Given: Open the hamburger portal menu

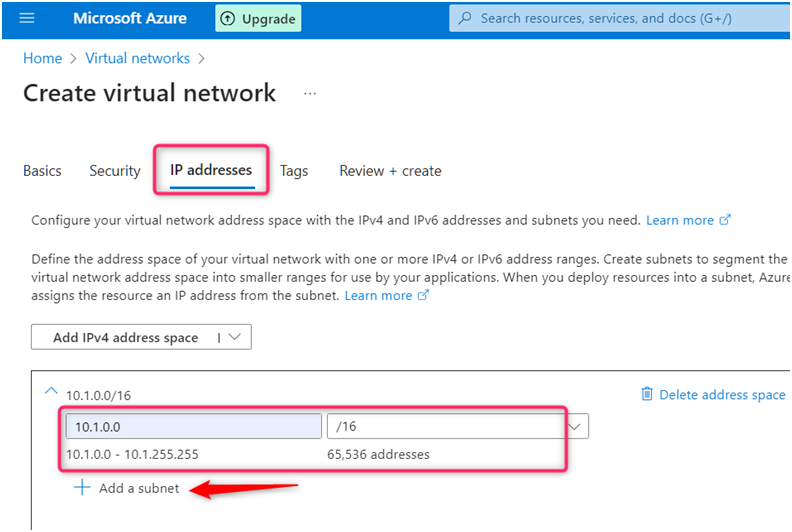Looking at the screenshot, I should pos(27,18).
